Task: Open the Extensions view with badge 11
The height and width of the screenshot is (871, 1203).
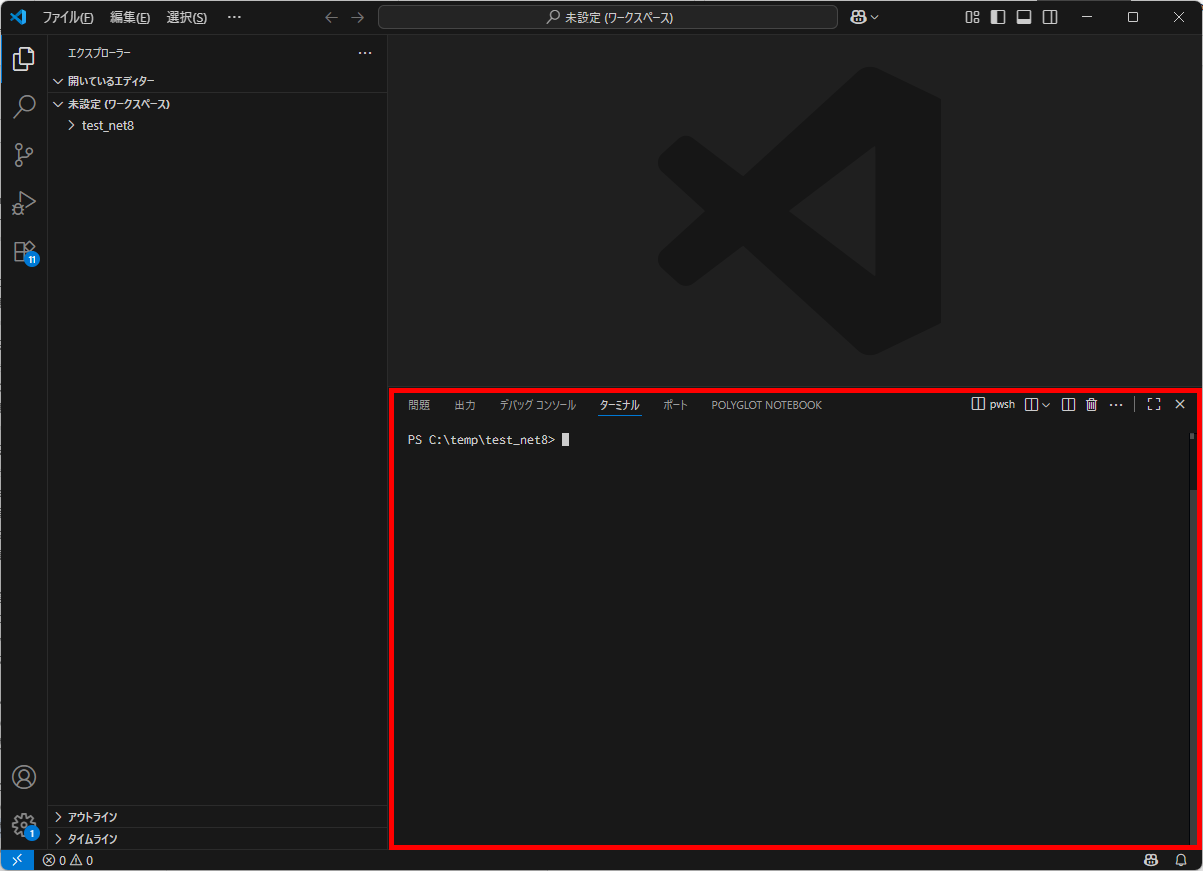Action: (23, 251)
